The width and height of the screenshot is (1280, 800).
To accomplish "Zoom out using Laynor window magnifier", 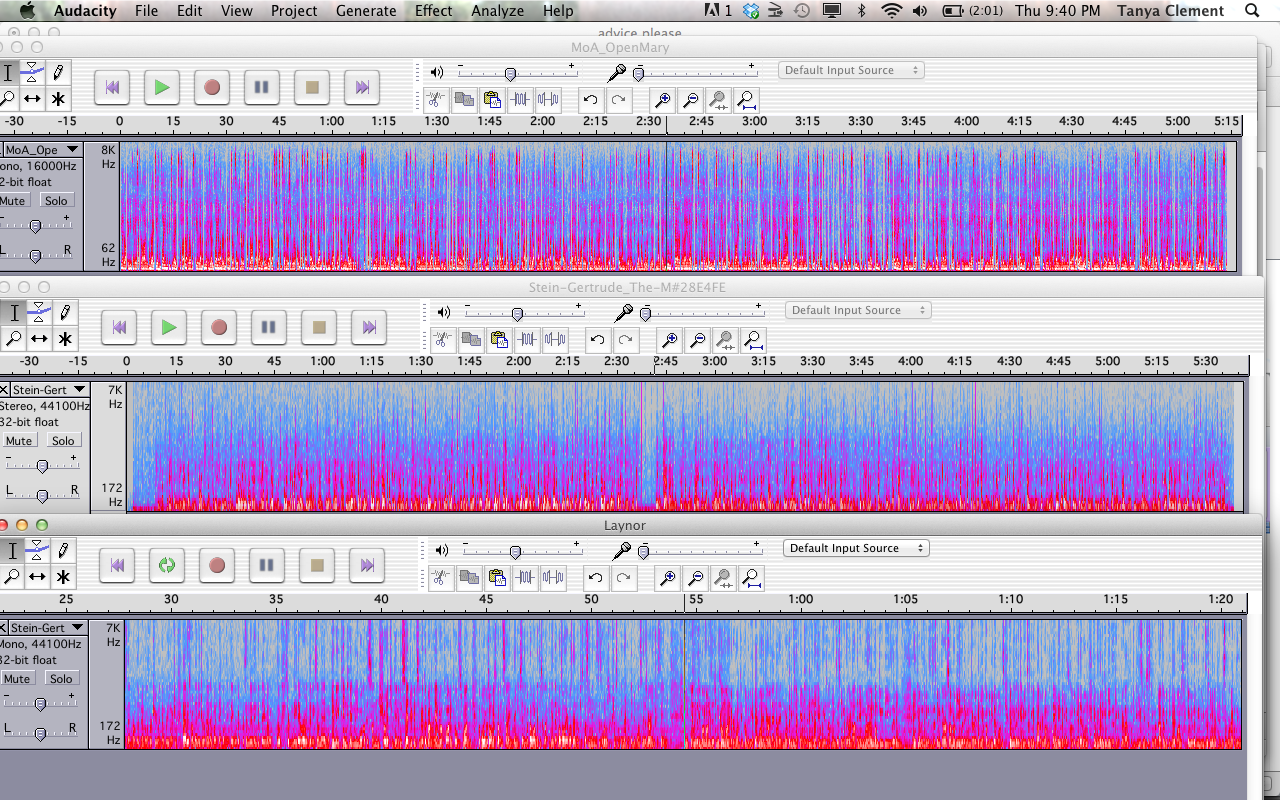I will click(696, 577).
